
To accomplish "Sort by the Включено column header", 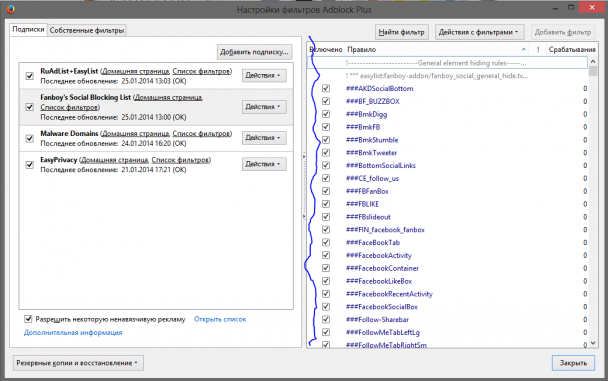I will pyautogui.click(x=326, y=49).
